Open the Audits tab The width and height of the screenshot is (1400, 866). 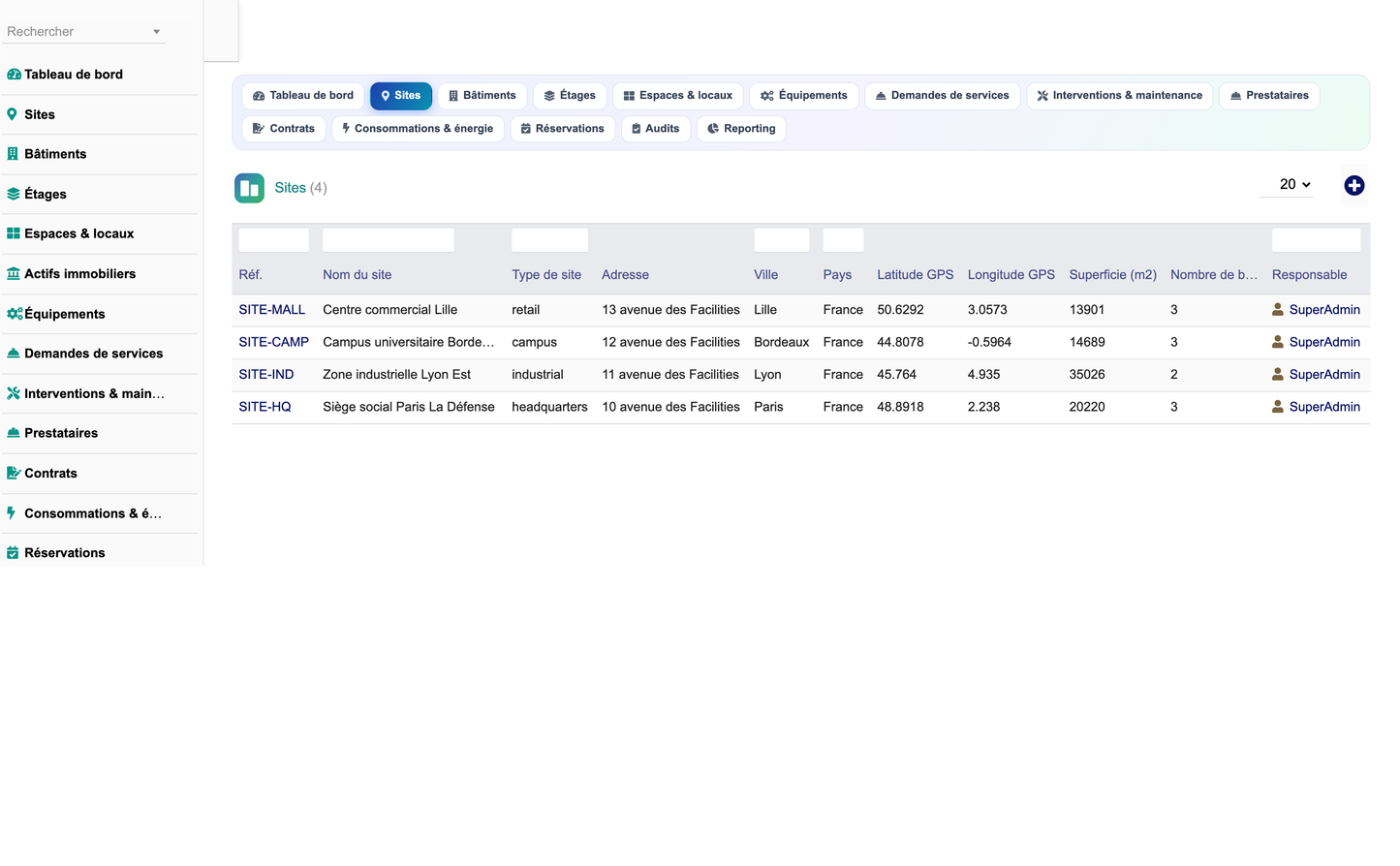click(x=656, y=129)
